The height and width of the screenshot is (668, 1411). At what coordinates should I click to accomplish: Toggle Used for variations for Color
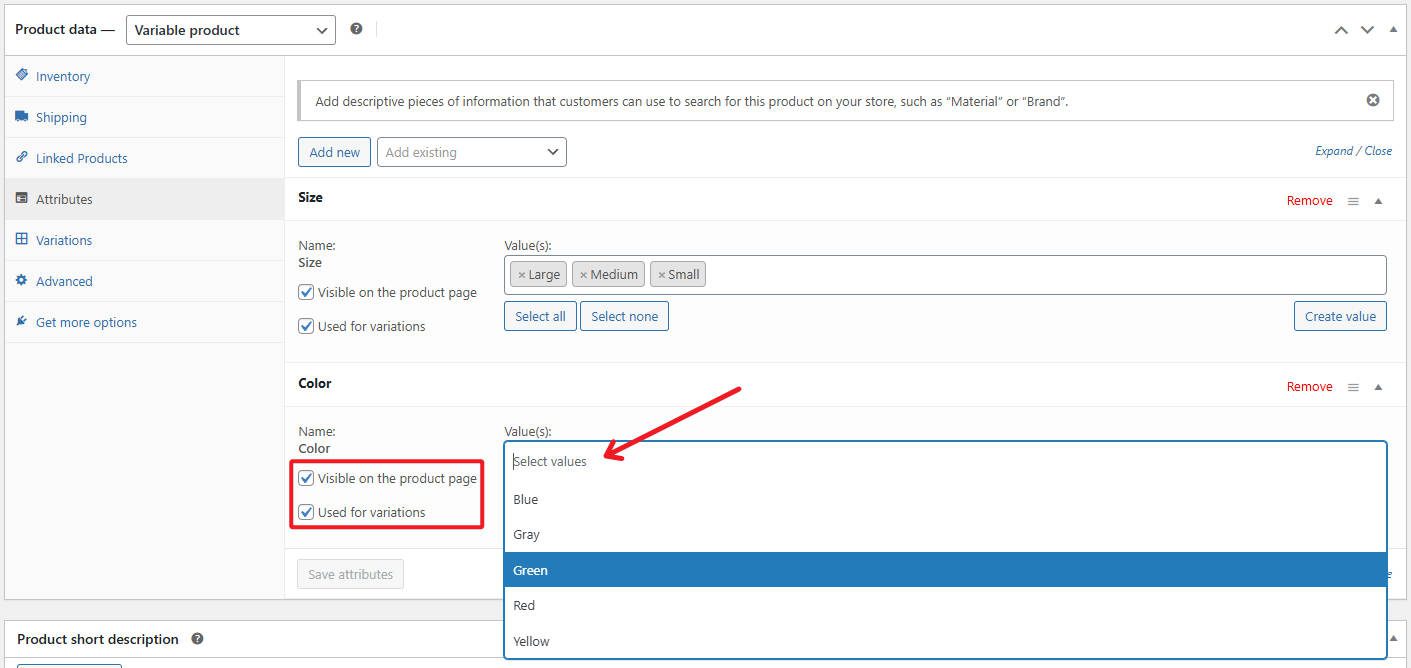[x=306, y=512]
